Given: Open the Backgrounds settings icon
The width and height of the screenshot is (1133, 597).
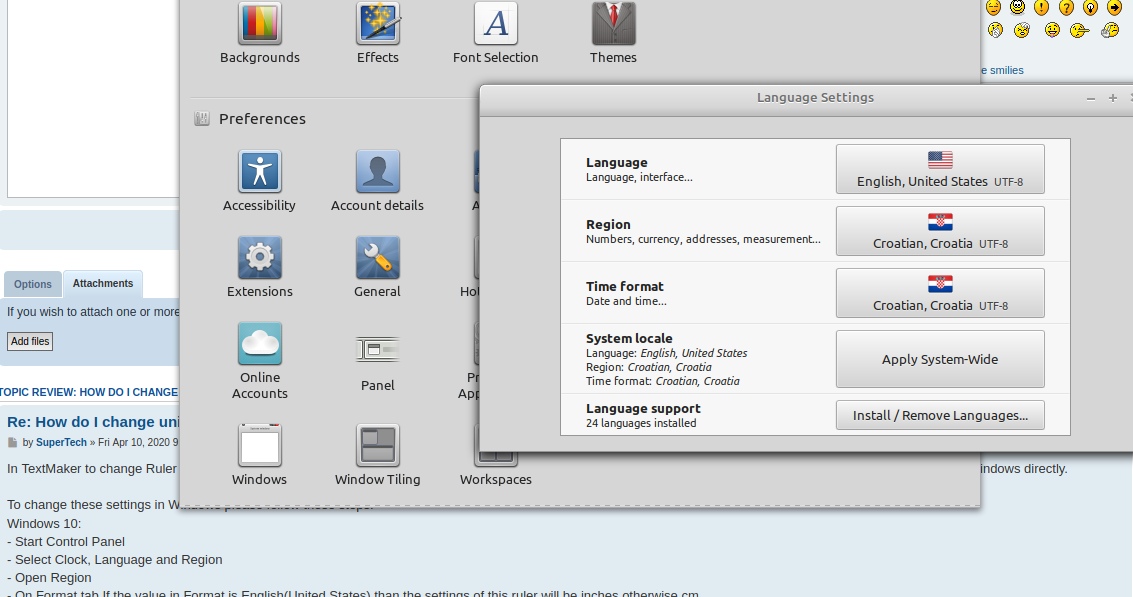Looking at the screenshot, I should pos(260,24).
